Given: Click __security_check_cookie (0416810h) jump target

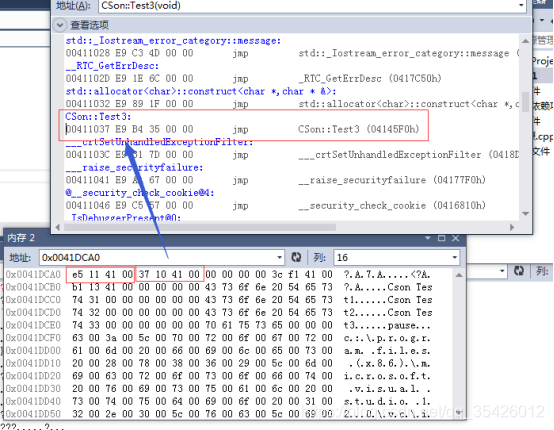Looking at the screenshot, I should coord(392,206).
